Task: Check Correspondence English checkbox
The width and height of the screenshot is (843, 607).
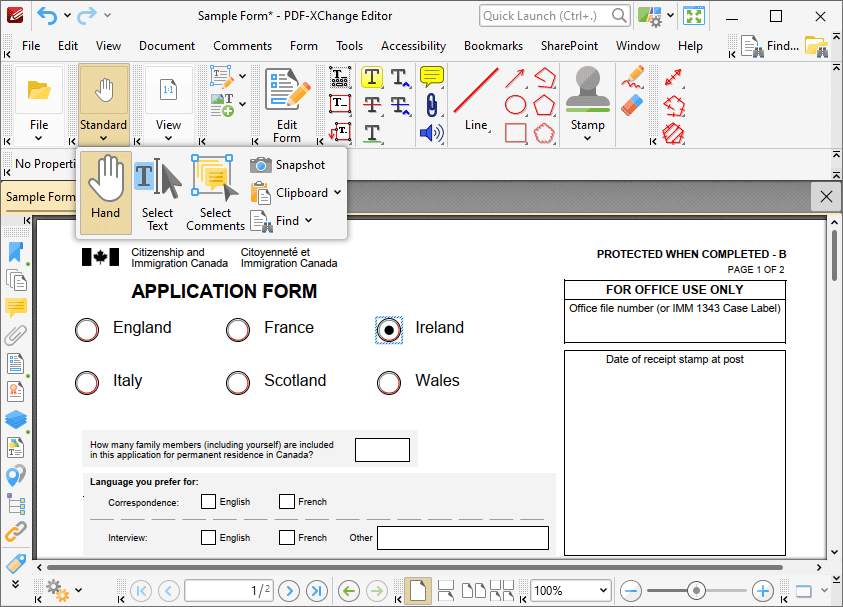Action: (x=208, y=502)
